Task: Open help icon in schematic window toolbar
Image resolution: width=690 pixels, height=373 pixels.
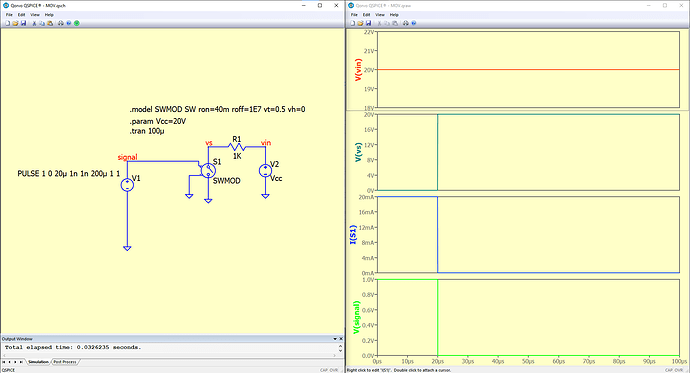Action: coord(69,23)
